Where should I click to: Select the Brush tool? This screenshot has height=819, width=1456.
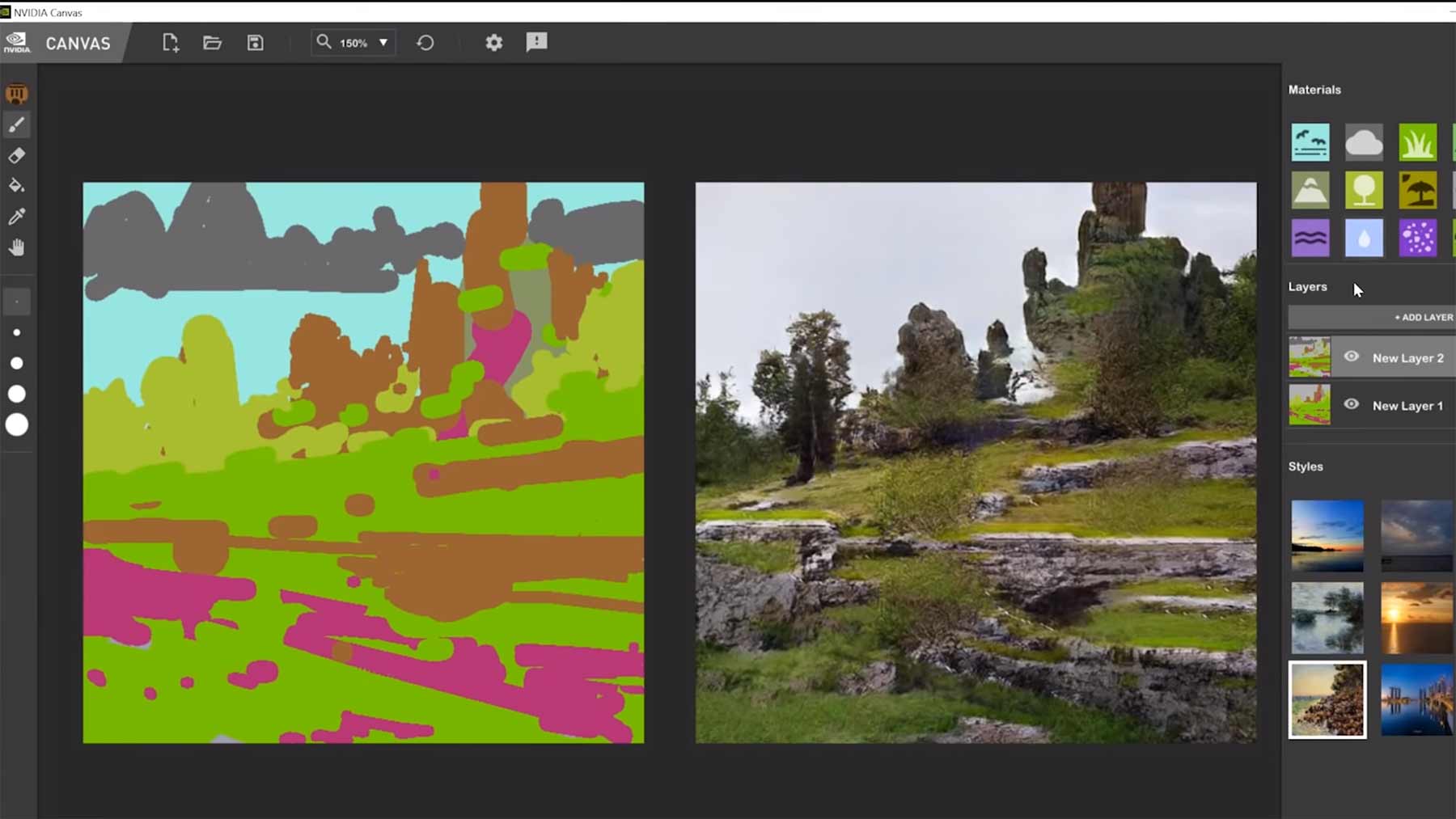(x=16, y=125)
